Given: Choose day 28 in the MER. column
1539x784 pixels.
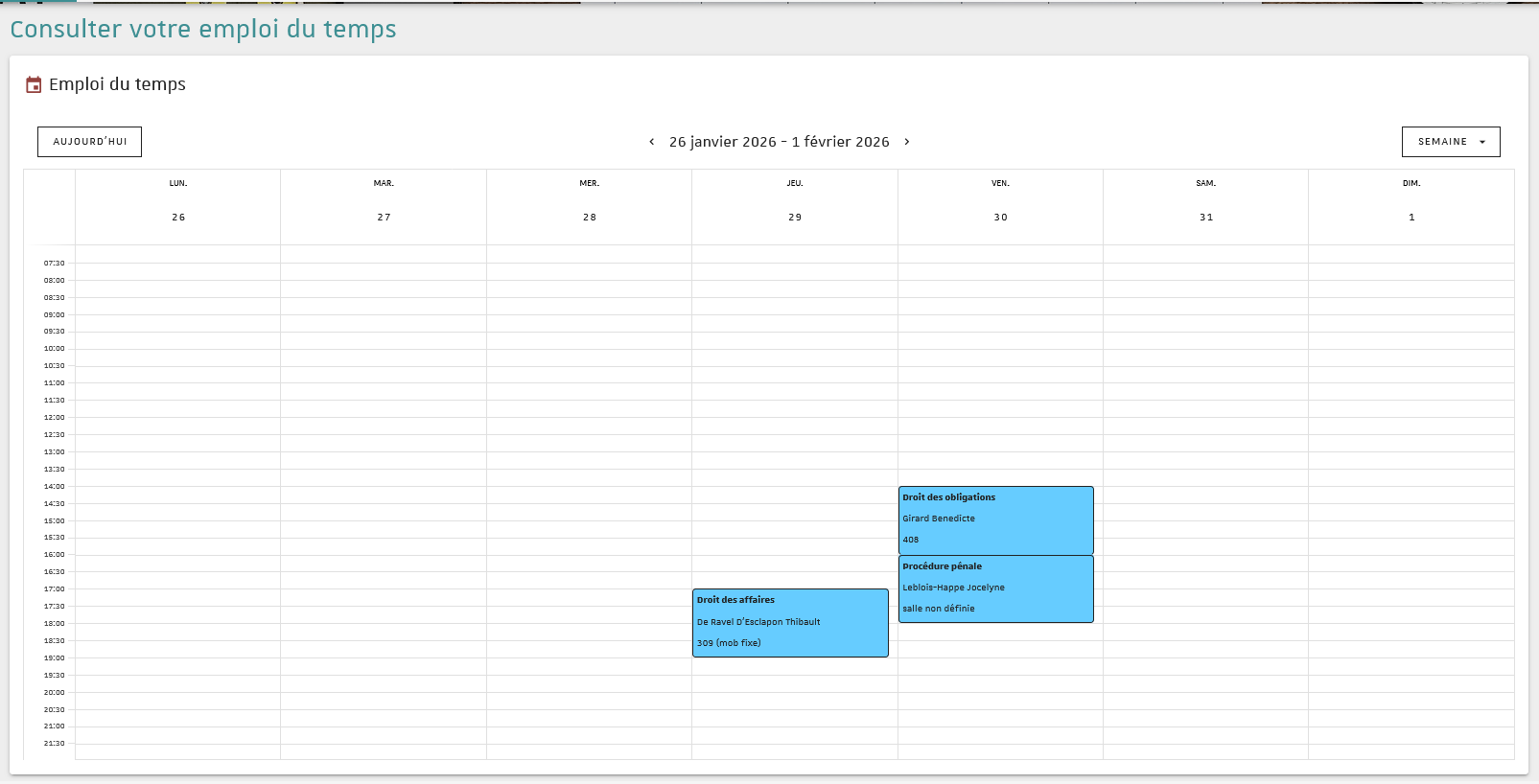Looking at the screenshot, I should point(590,218).
